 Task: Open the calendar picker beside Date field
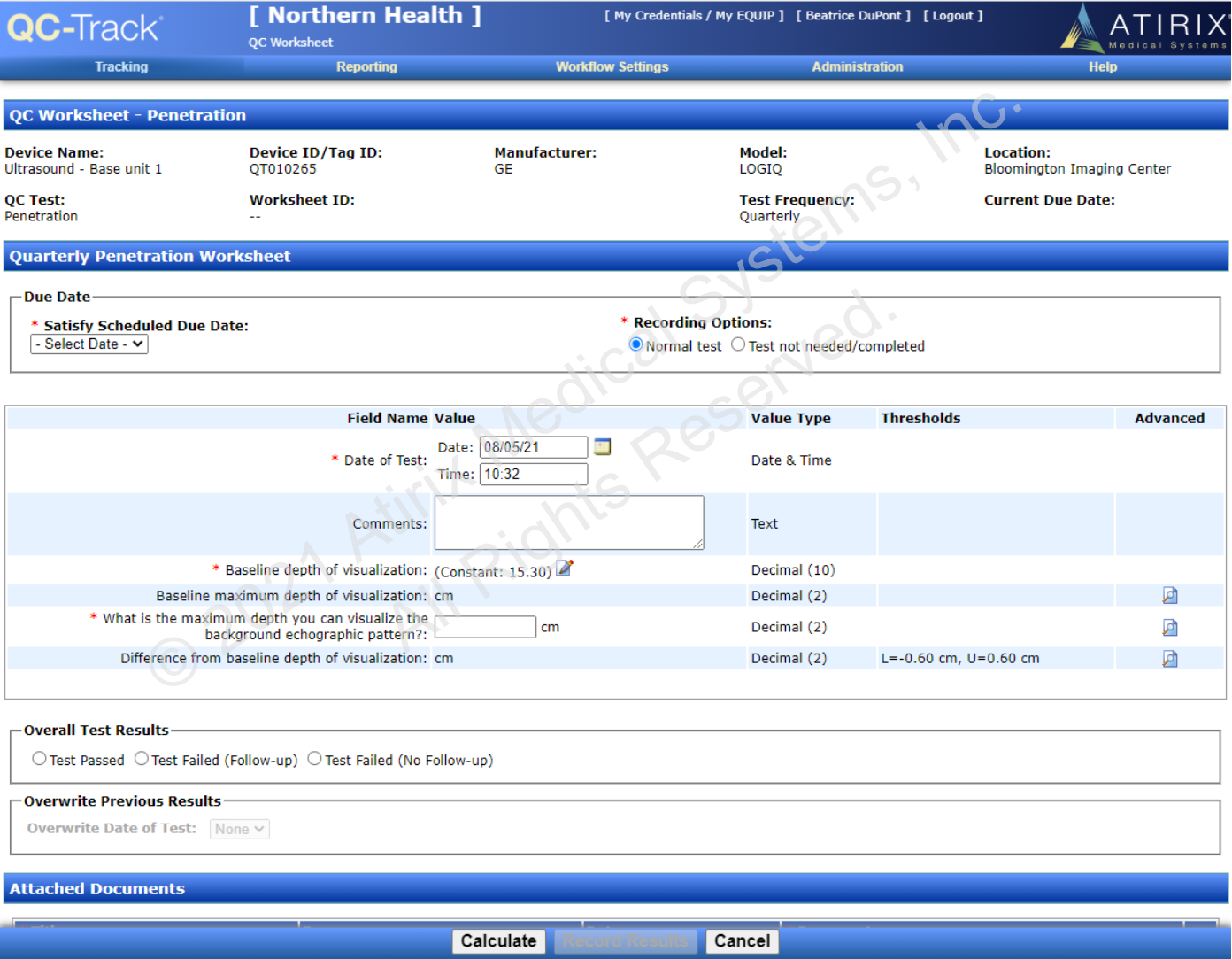click(602, 447)
